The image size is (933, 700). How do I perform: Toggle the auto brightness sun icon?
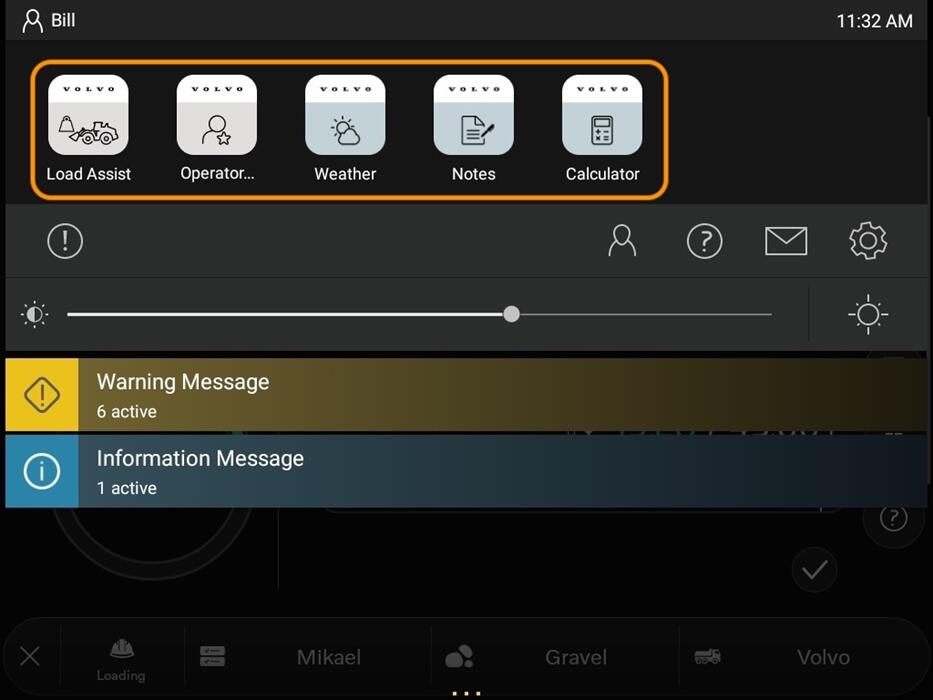pos(867,315)
